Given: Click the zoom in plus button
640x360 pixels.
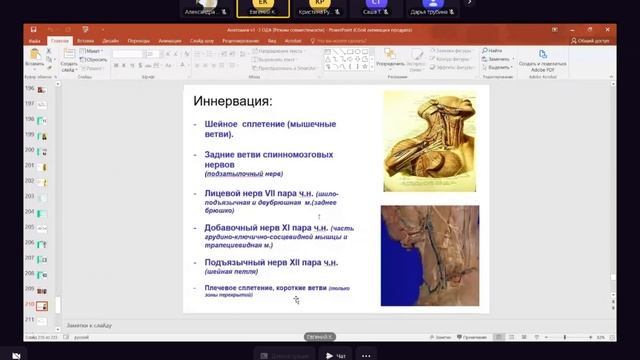Looking at the screenshot, I should pos(591,337).
